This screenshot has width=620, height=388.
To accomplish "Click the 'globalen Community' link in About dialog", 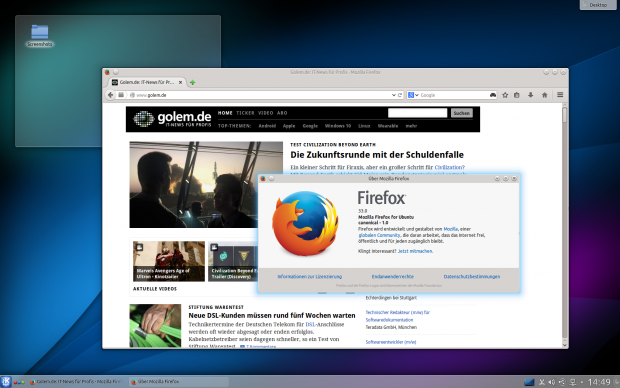I will 379,235.
